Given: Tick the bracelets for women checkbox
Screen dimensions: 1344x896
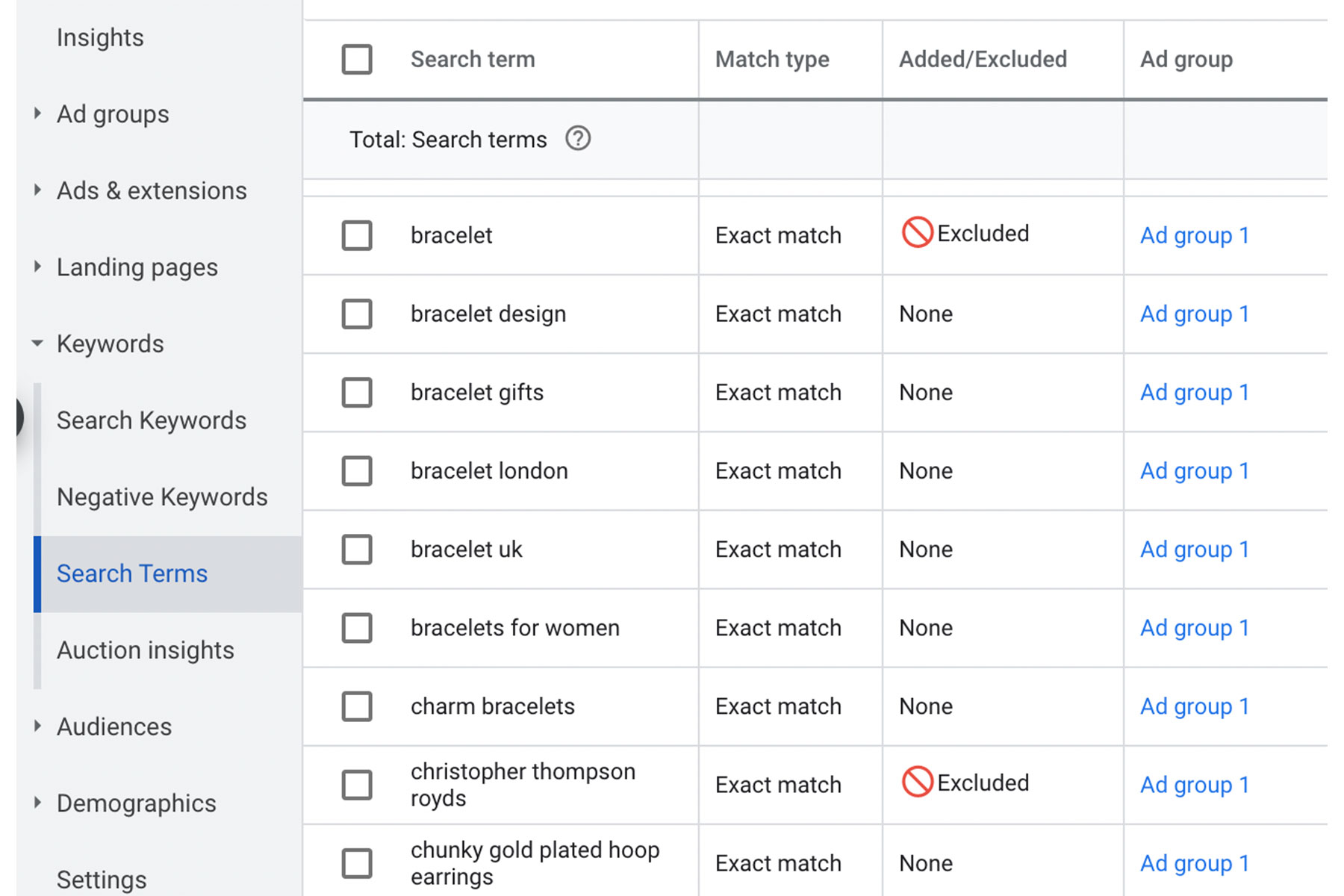Looking at the screenshot, I should coord(357,628).
